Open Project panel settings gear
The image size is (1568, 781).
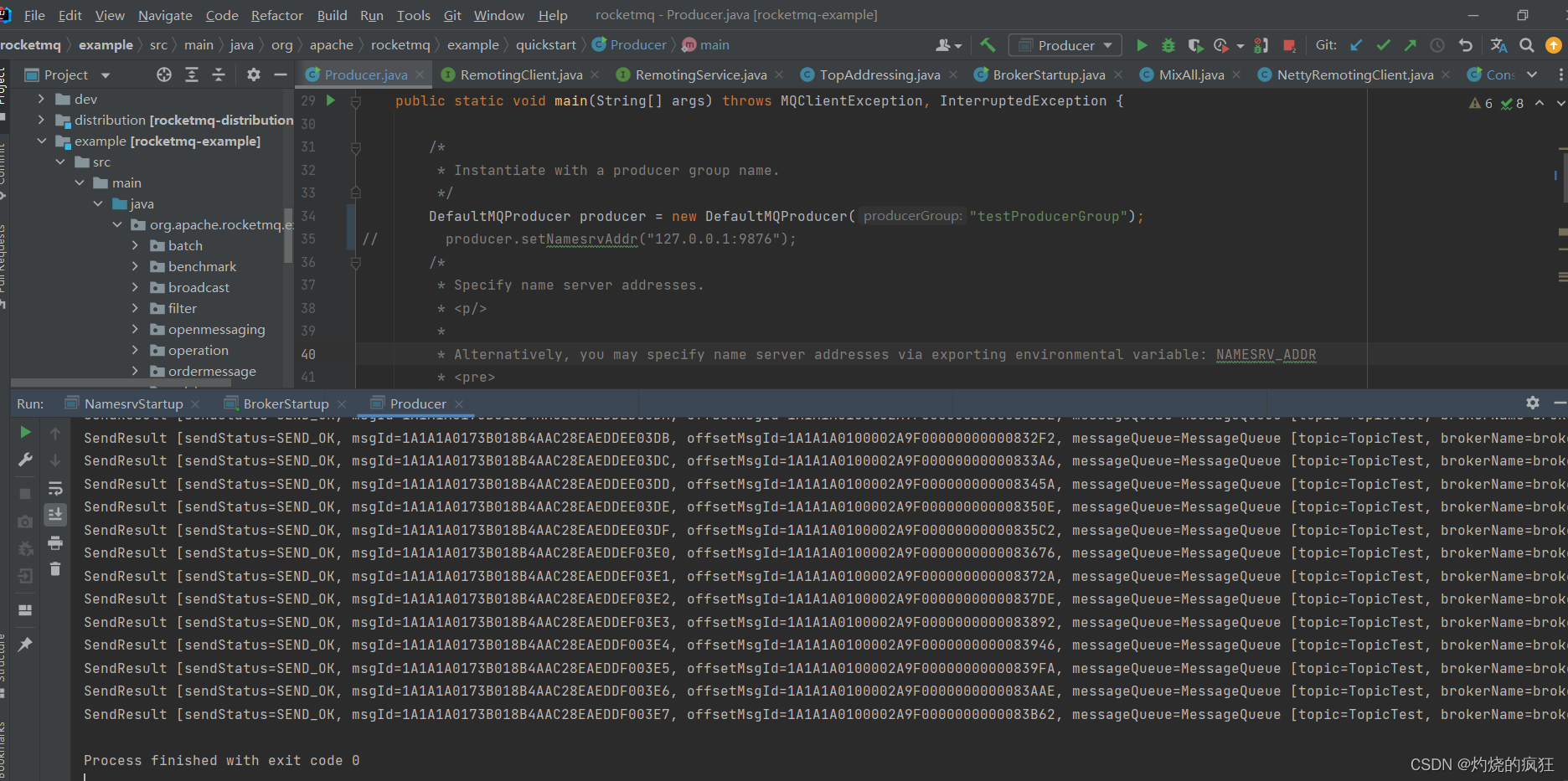coord(254,75)
